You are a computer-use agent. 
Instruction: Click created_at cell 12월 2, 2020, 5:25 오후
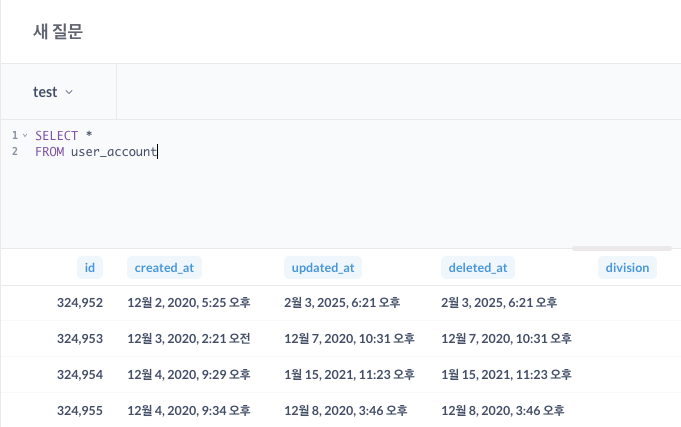189,302
